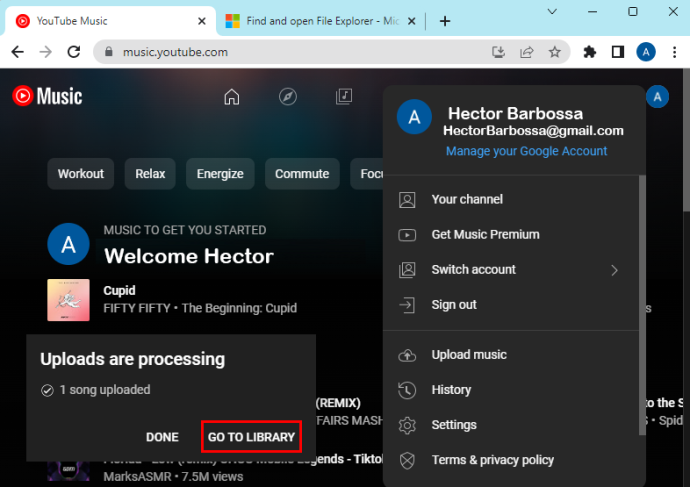Click the install app icon in address bar

(498, 52)
